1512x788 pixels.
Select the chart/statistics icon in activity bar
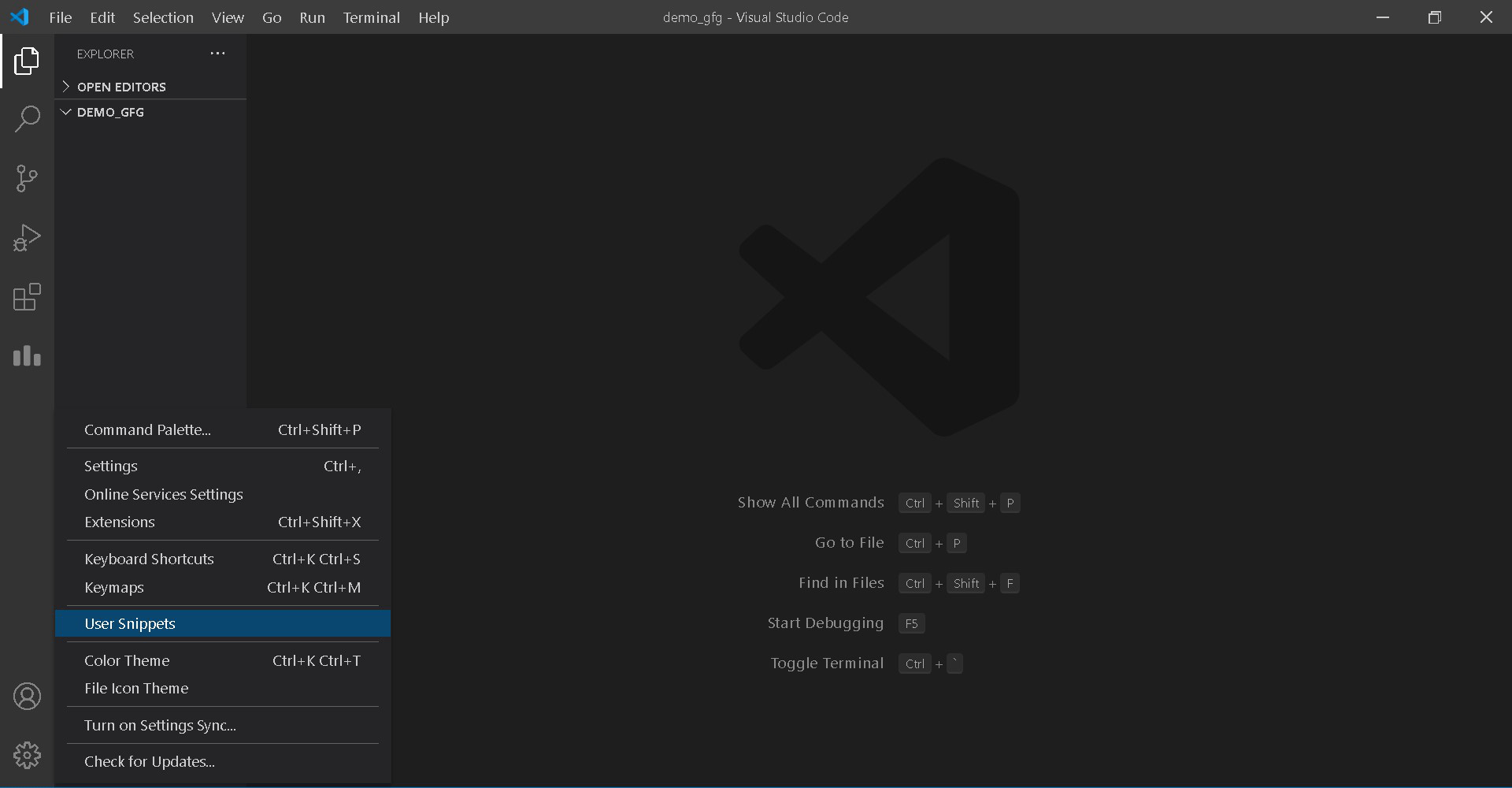tap(27, 356)
